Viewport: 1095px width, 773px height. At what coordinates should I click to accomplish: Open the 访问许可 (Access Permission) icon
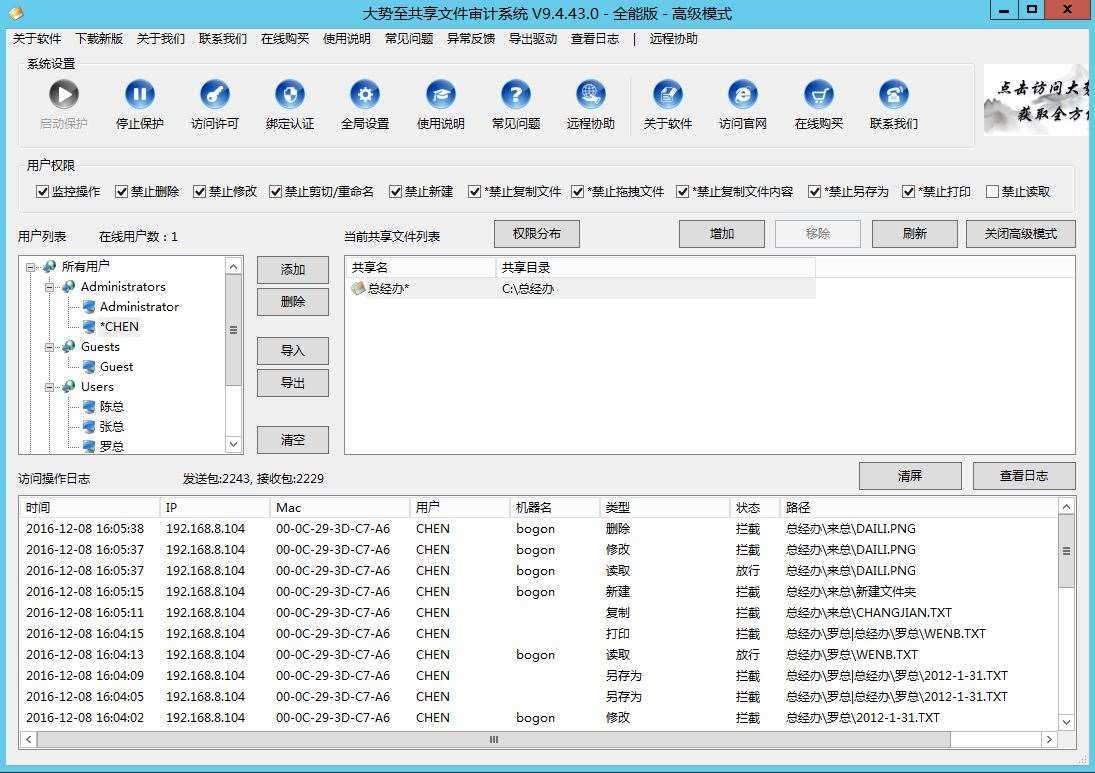click(213, 97)
